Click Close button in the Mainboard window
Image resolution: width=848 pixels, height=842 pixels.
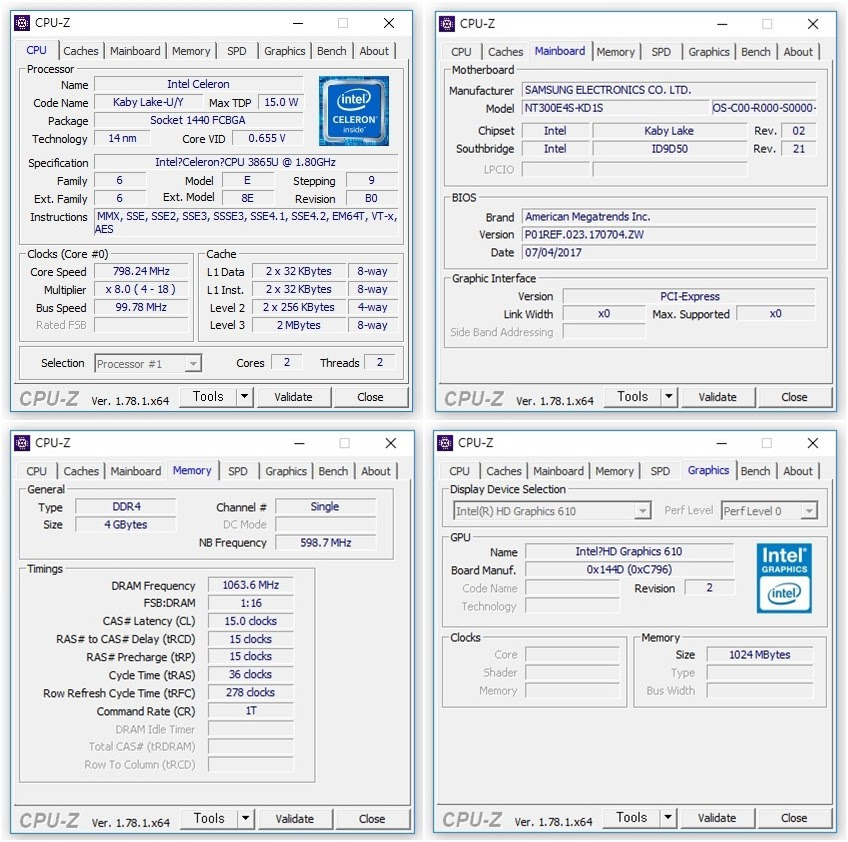click(794, 397)
